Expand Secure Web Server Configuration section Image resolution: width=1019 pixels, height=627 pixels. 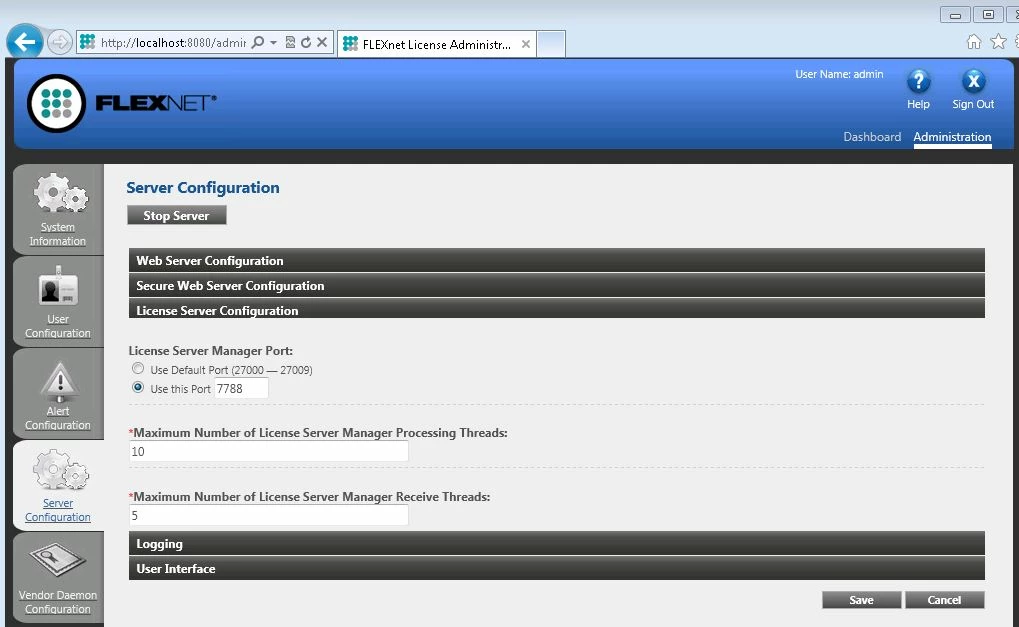coord(556,285)
